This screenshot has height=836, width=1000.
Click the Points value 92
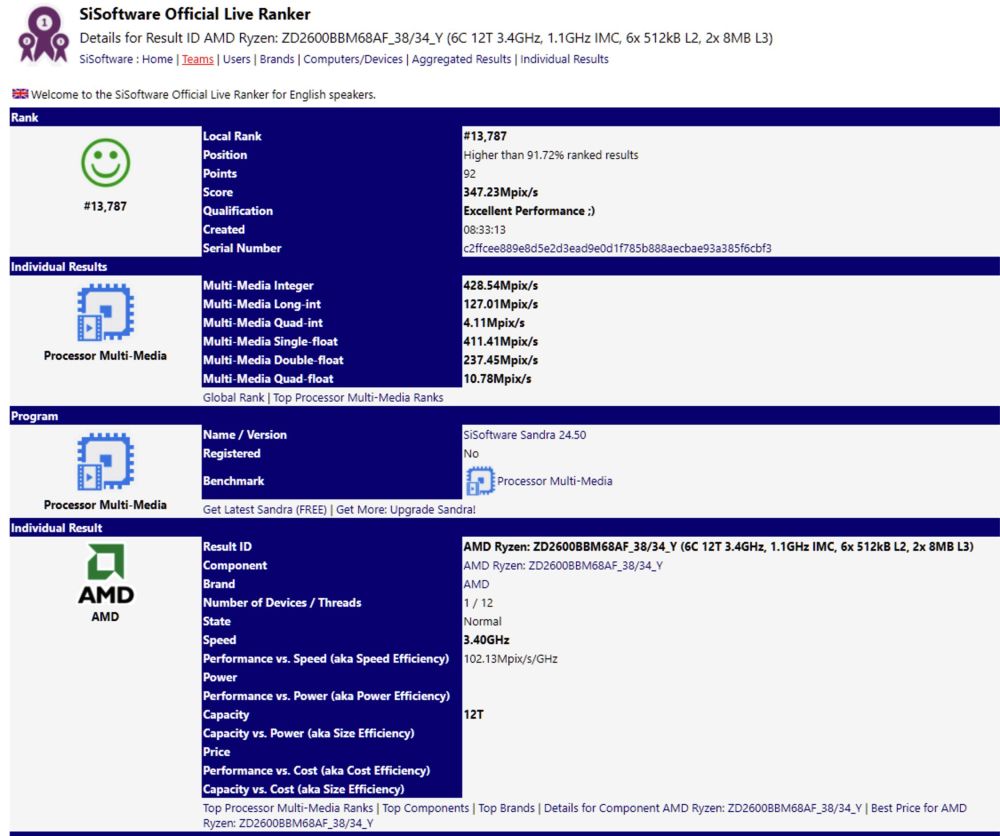click(469, 173)
